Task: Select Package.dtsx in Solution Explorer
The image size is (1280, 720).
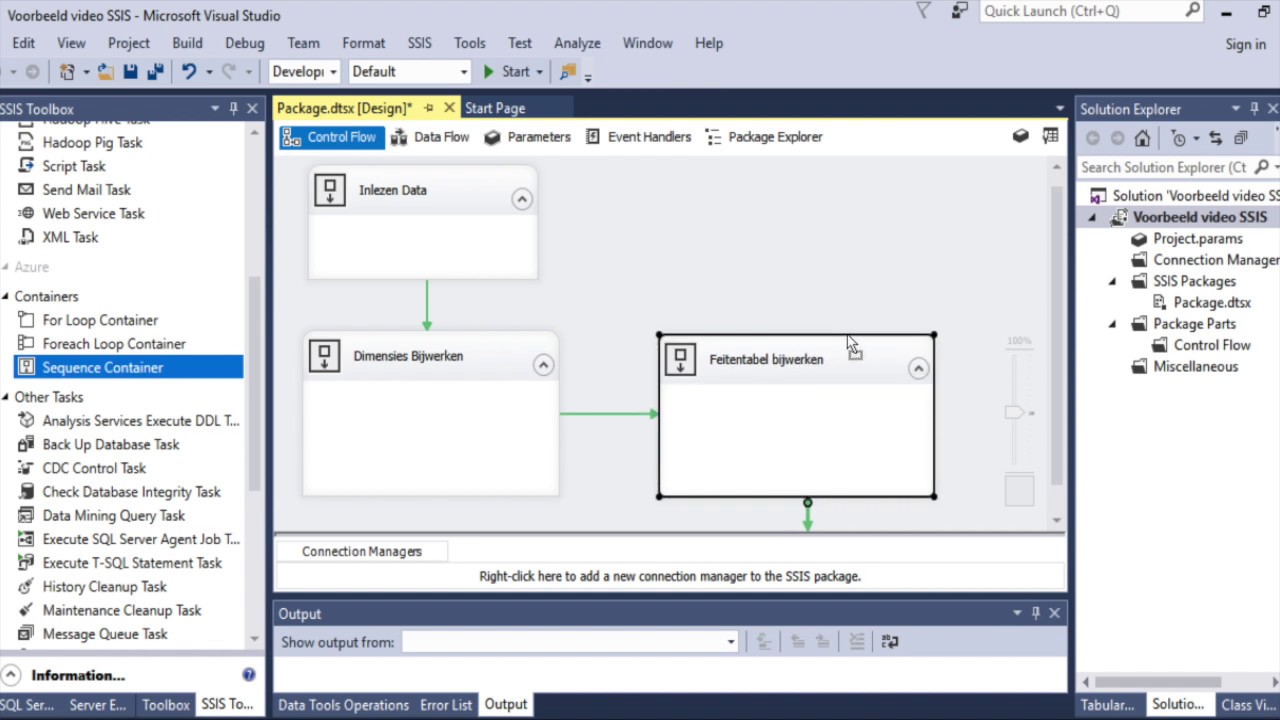Action: click(1212, 303)
